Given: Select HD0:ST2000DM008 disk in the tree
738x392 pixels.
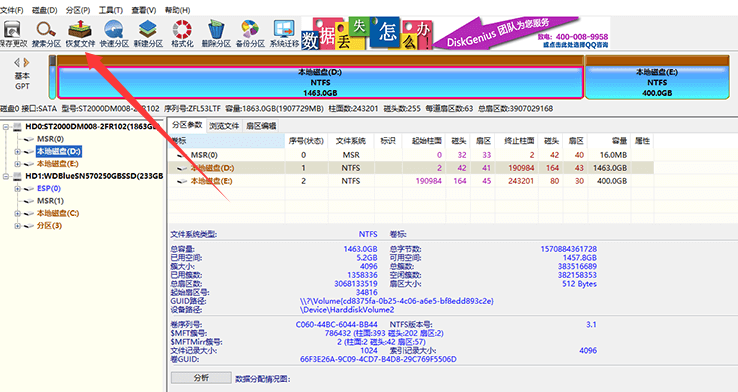Looking at the screenshot, I should [x=90, y=127].
